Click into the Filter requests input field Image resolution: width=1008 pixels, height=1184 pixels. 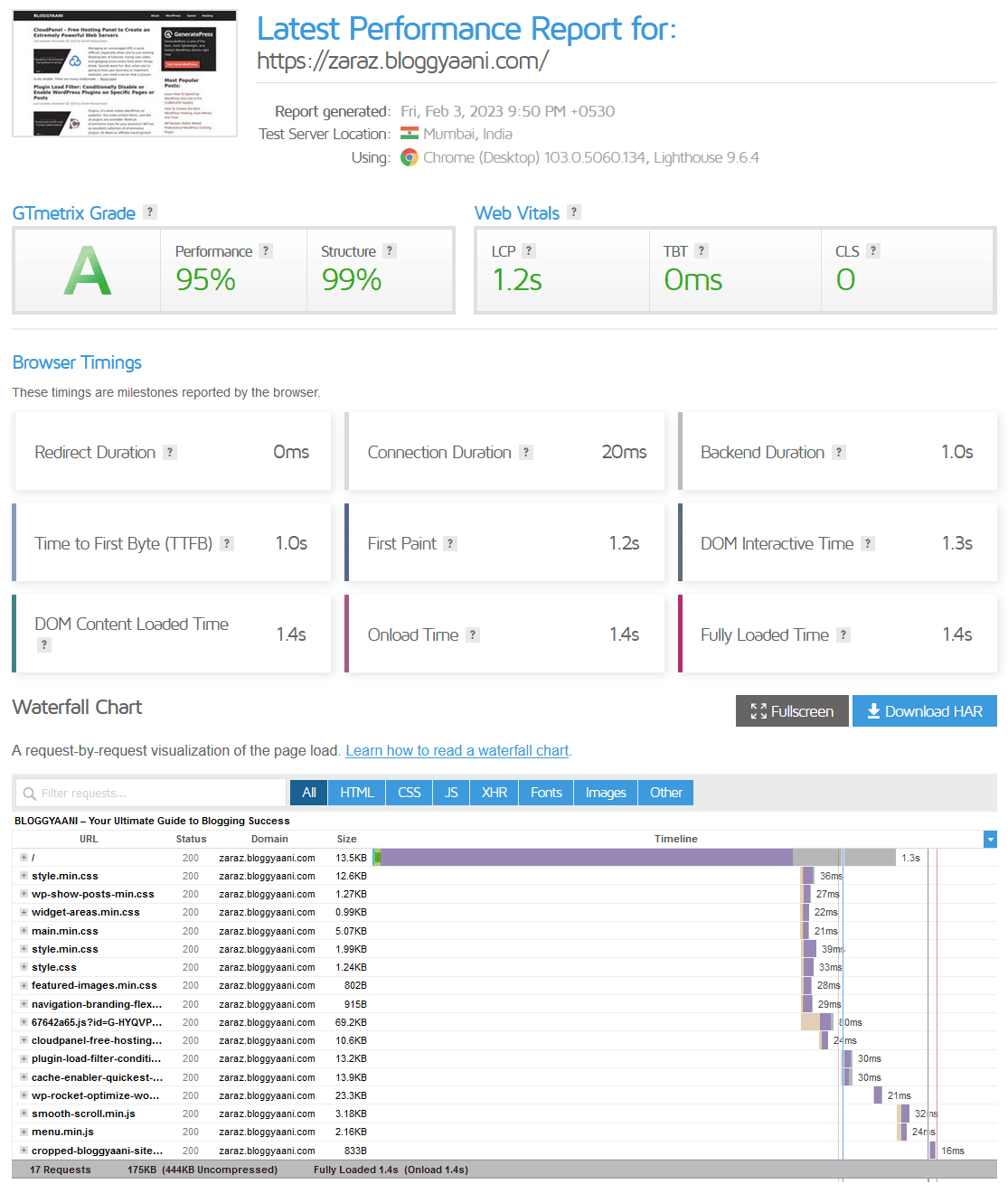(151, 793)
